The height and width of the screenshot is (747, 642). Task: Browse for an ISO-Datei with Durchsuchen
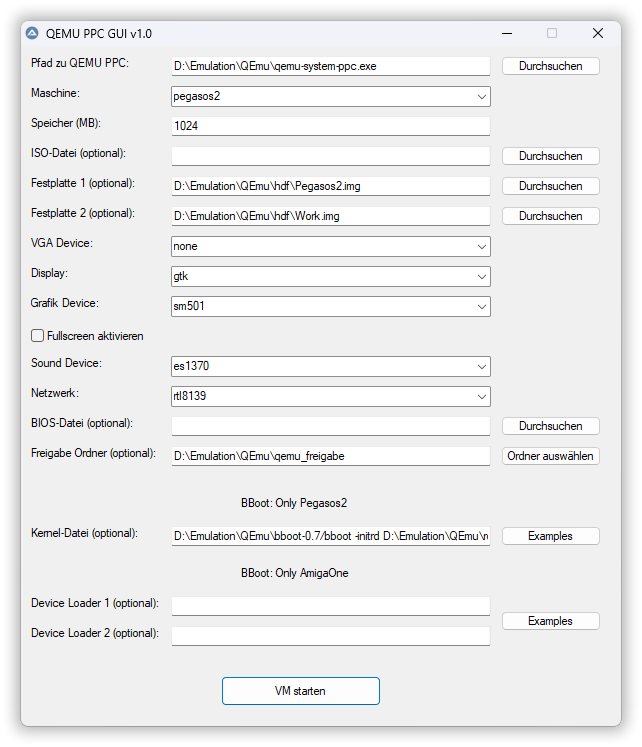pos(550,156)
